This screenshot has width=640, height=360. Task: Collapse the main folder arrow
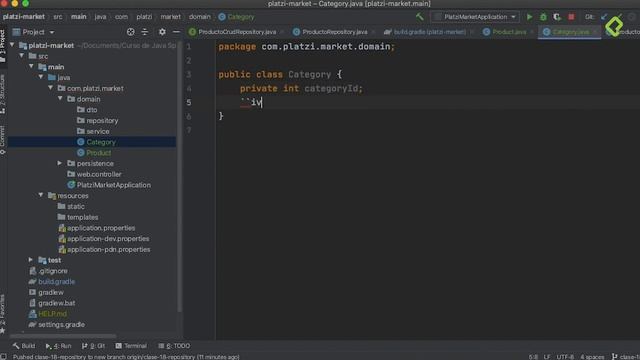tap(32, 67)
